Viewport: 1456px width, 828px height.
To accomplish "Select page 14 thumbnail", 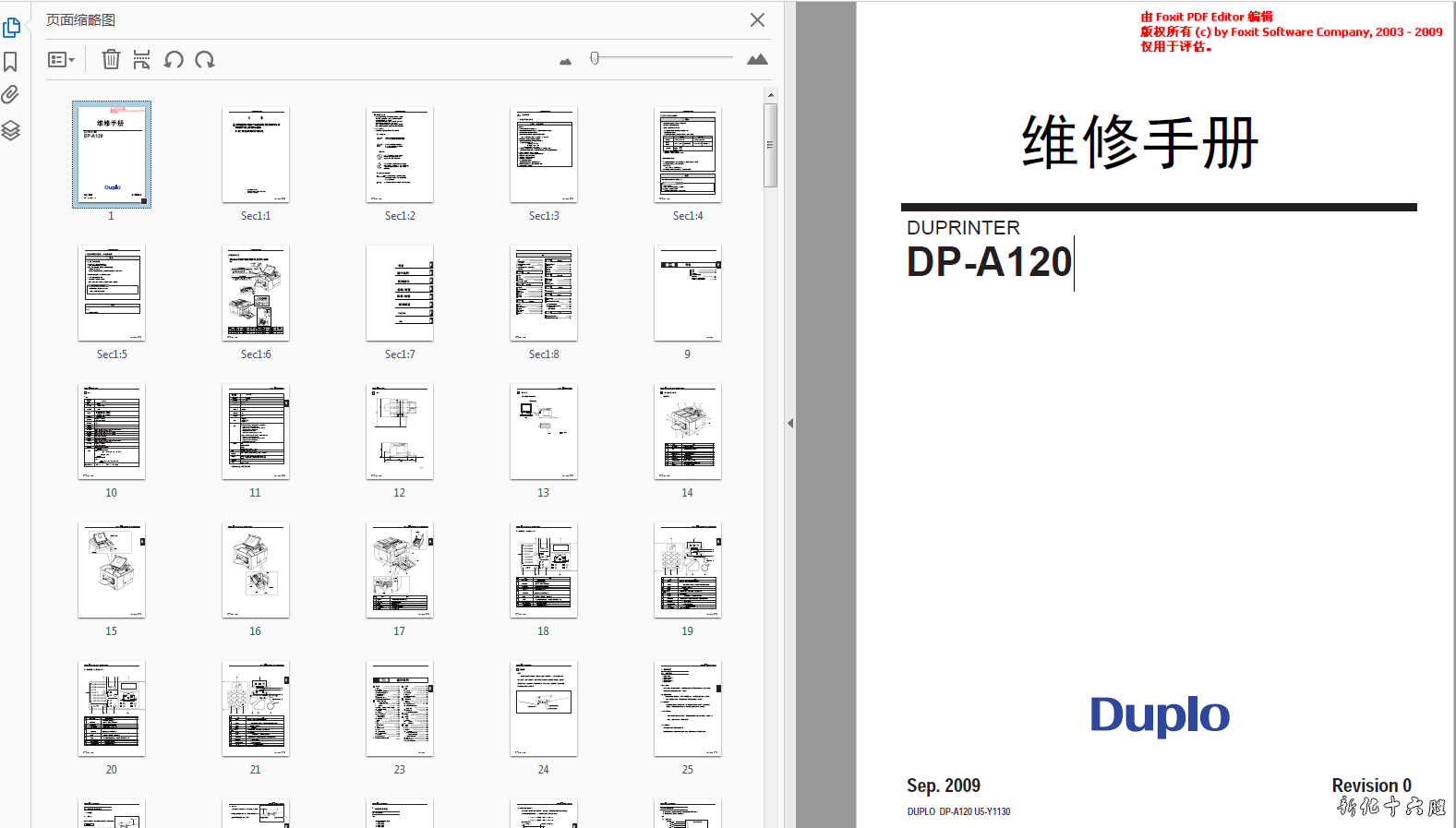I will point(688,432).
